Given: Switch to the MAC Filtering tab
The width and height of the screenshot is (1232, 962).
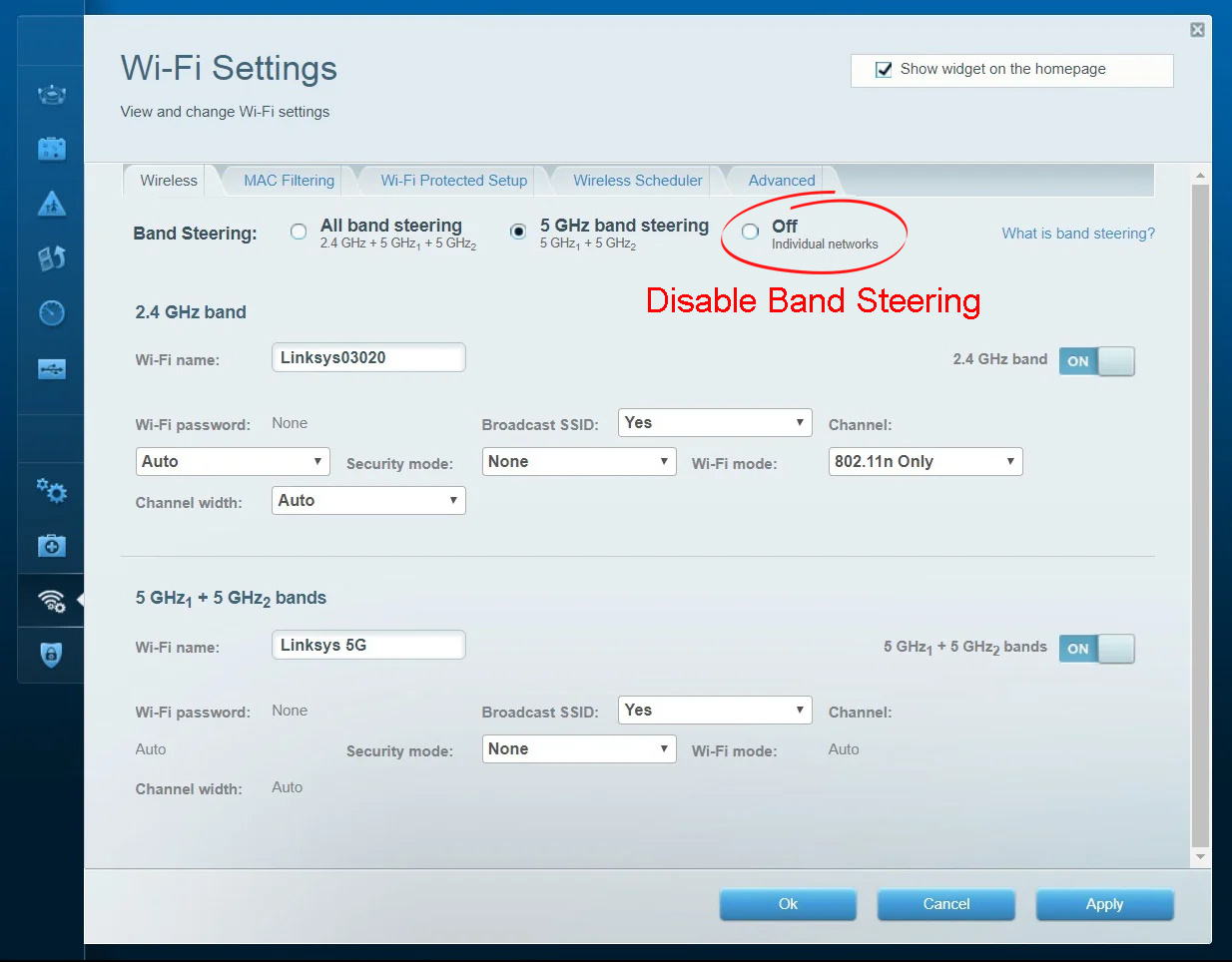Looking at the screenshot, I should [289, 181].
